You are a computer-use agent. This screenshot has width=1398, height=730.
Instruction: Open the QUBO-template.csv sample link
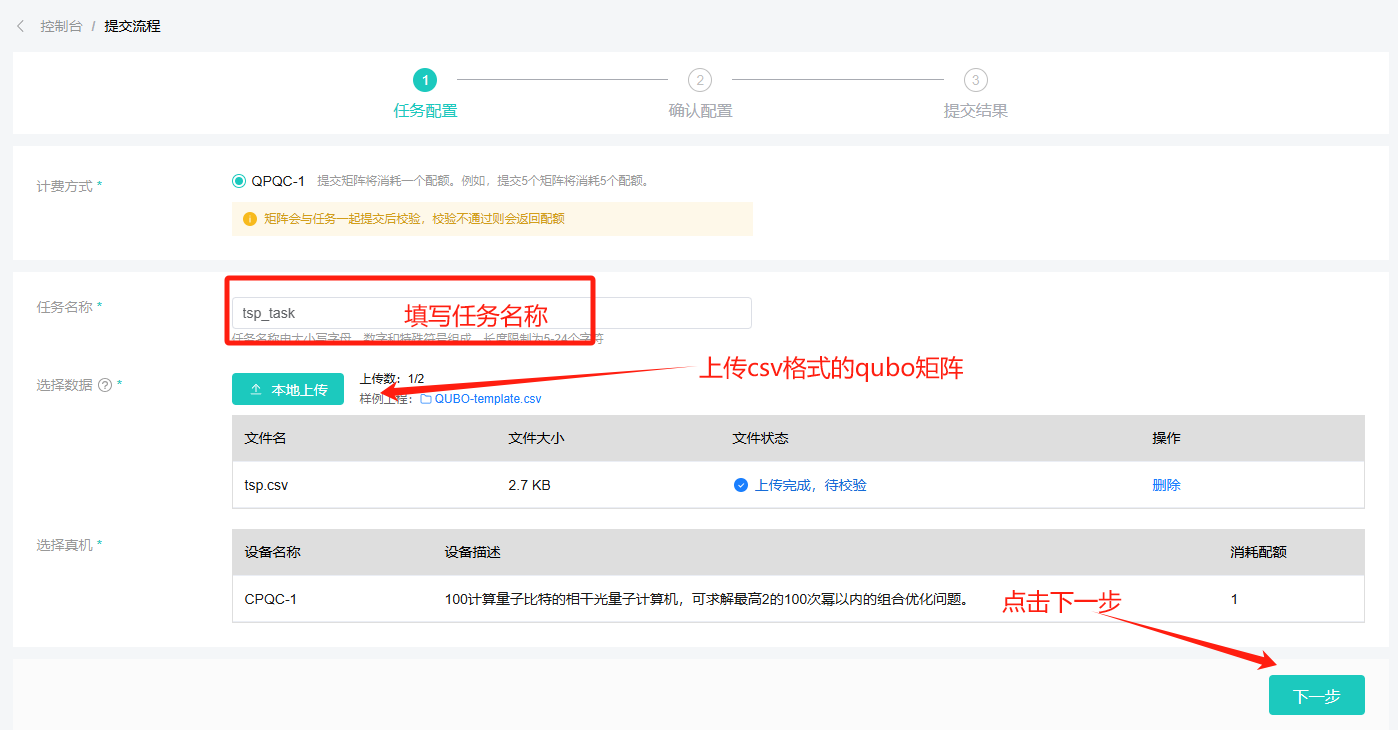pos(487,398)
